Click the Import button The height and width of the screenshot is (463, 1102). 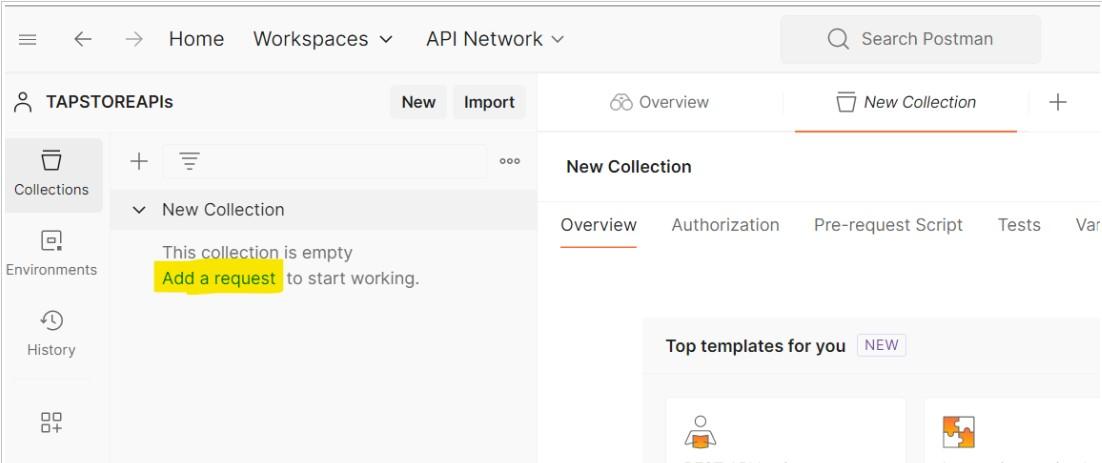[x=489, y=102]
